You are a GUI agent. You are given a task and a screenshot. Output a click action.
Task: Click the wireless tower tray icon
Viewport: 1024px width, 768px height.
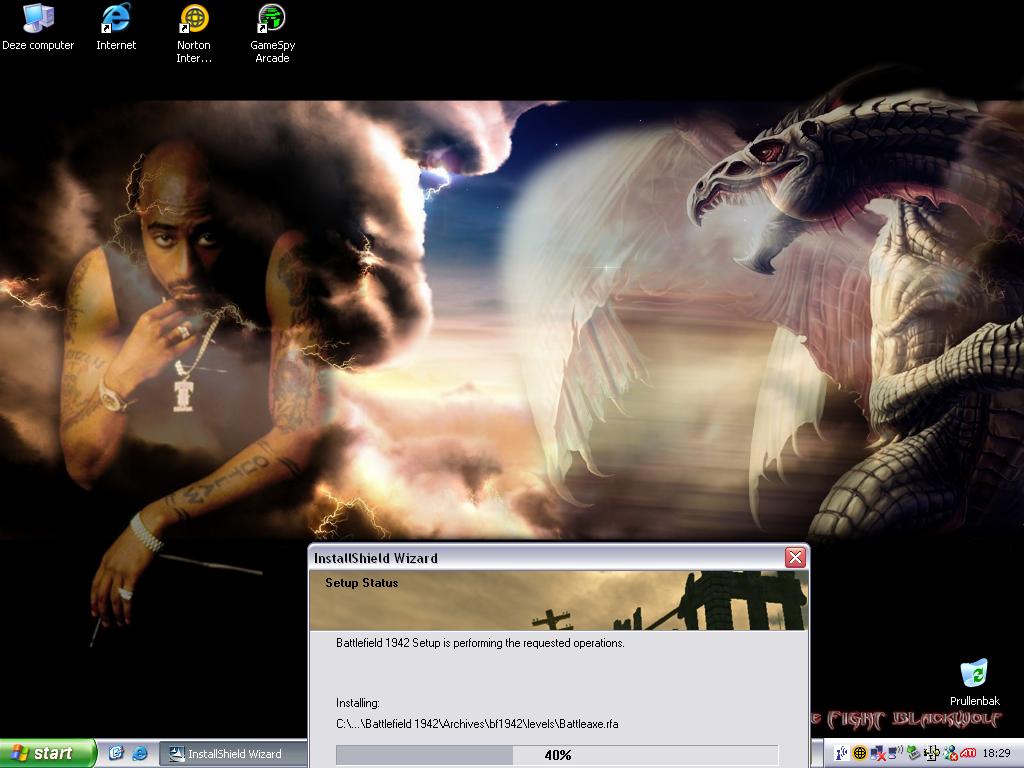(842, 753)
